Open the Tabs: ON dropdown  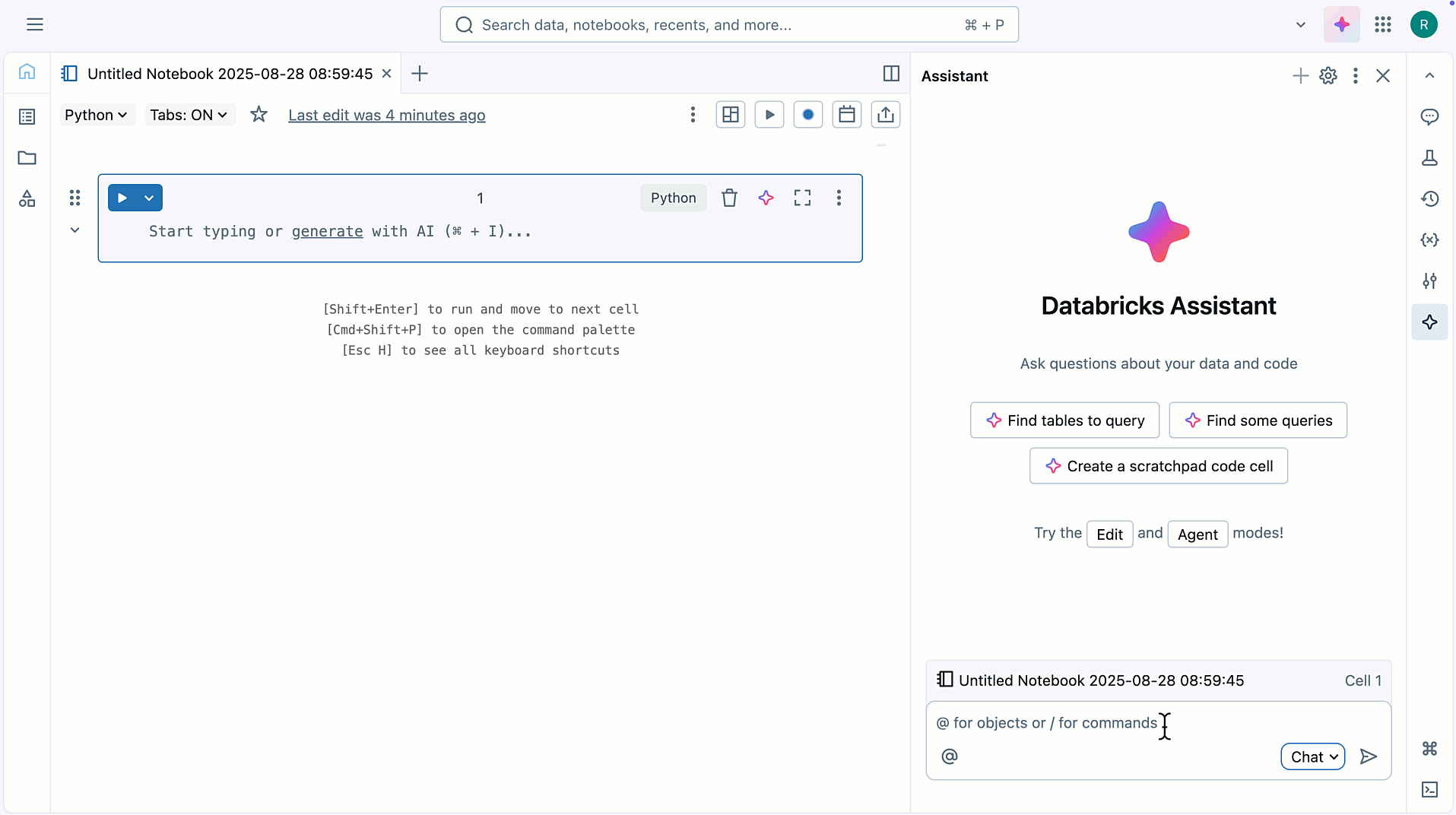tap(189, 115)
